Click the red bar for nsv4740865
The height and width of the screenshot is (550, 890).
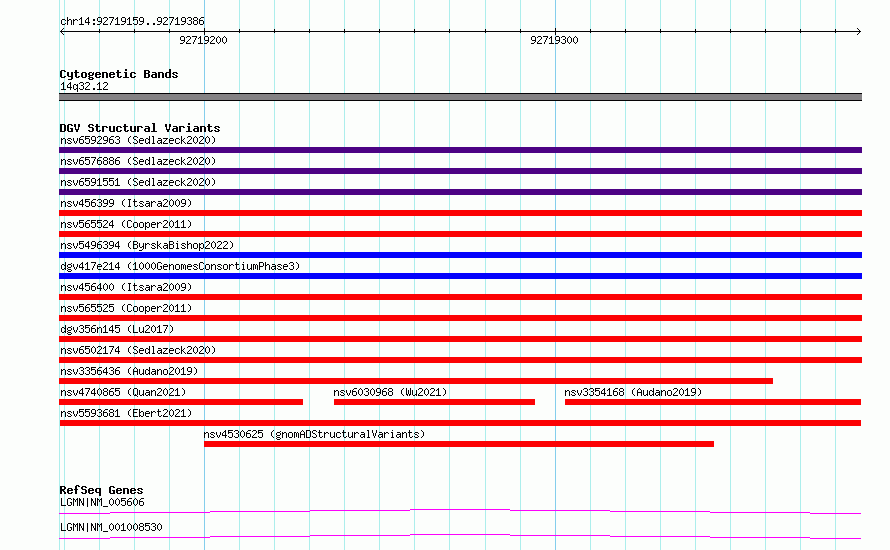(181, 402)
